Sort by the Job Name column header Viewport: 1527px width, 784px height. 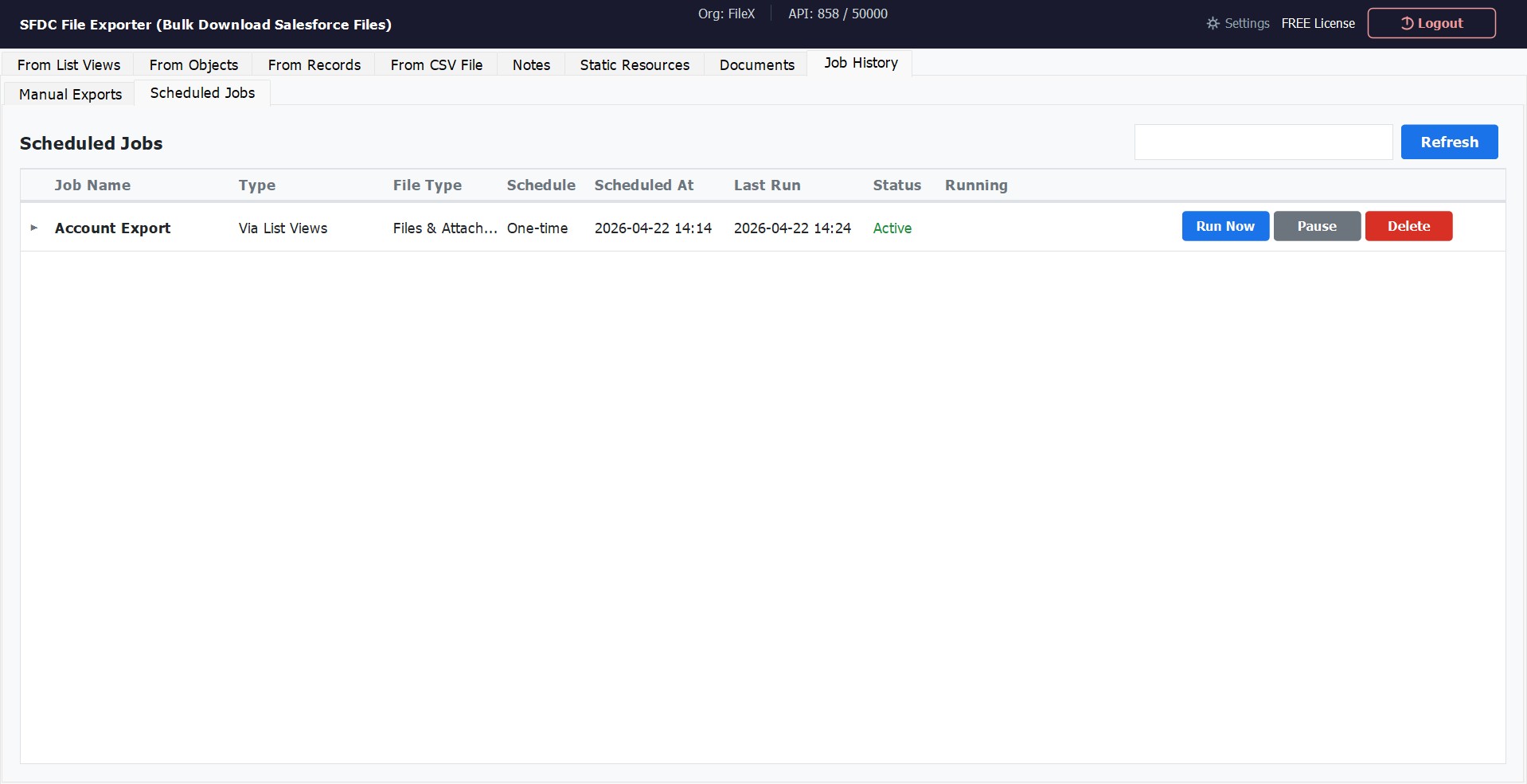click(x=92, y=185)
